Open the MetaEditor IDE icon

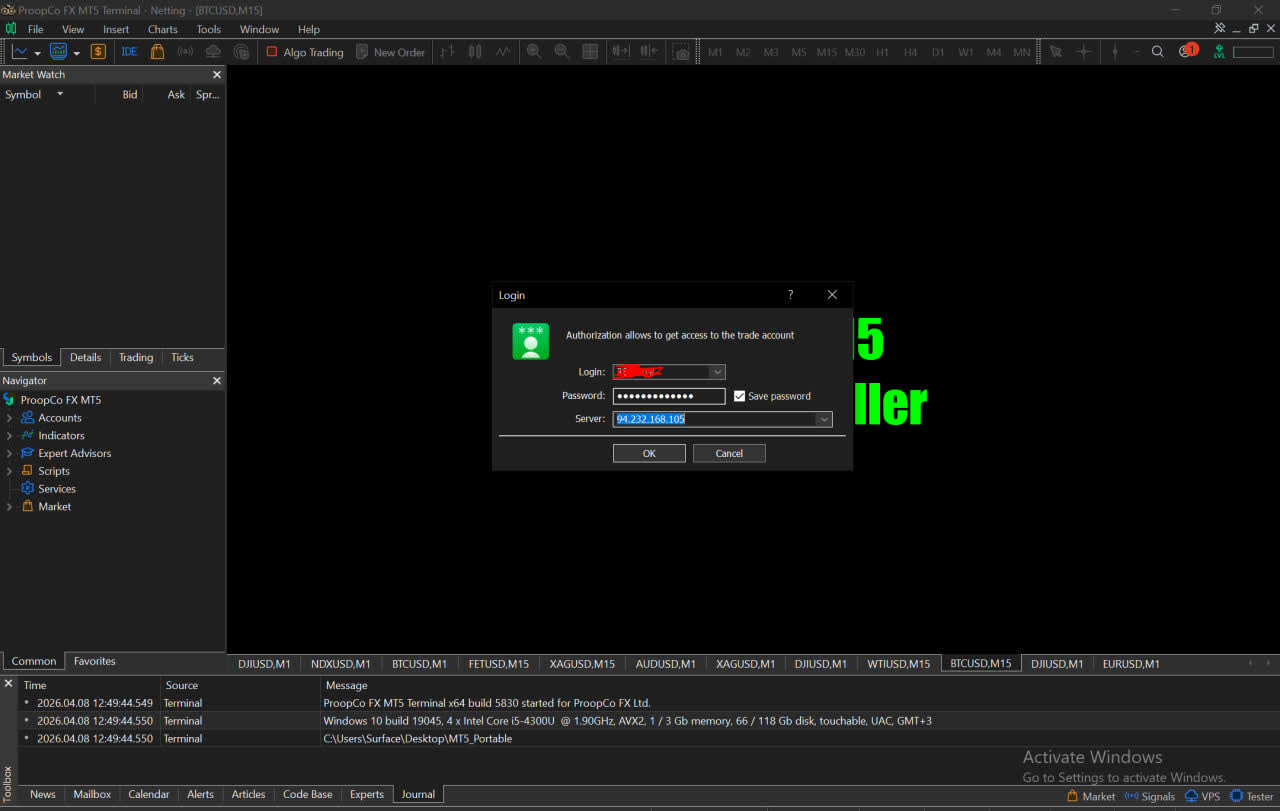click(x=129, y=52)
